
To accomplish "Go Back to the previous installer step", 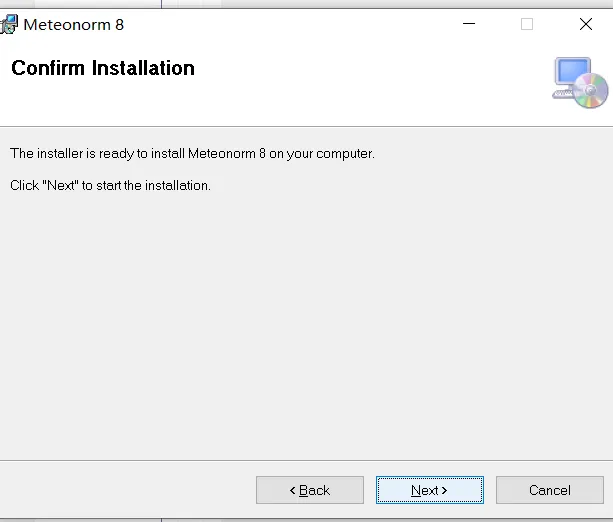I will point(309,490).
